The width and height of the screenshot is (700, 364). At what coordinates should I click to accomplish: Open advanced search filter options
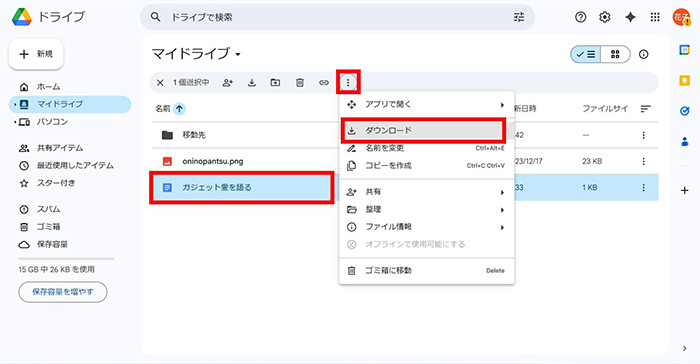tap(519, 17)
